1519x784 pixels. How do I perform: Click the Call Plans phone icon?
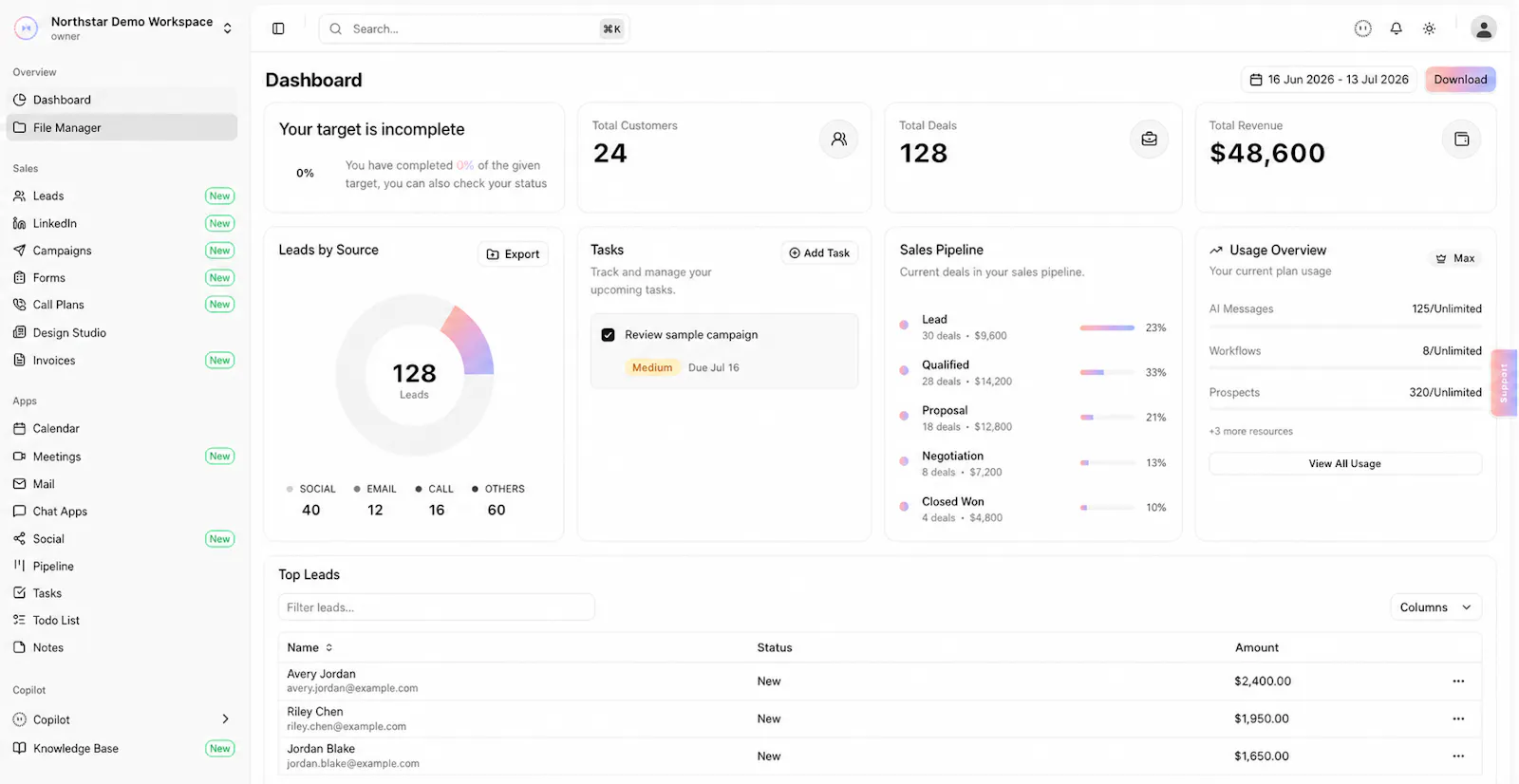coord(19,305)
